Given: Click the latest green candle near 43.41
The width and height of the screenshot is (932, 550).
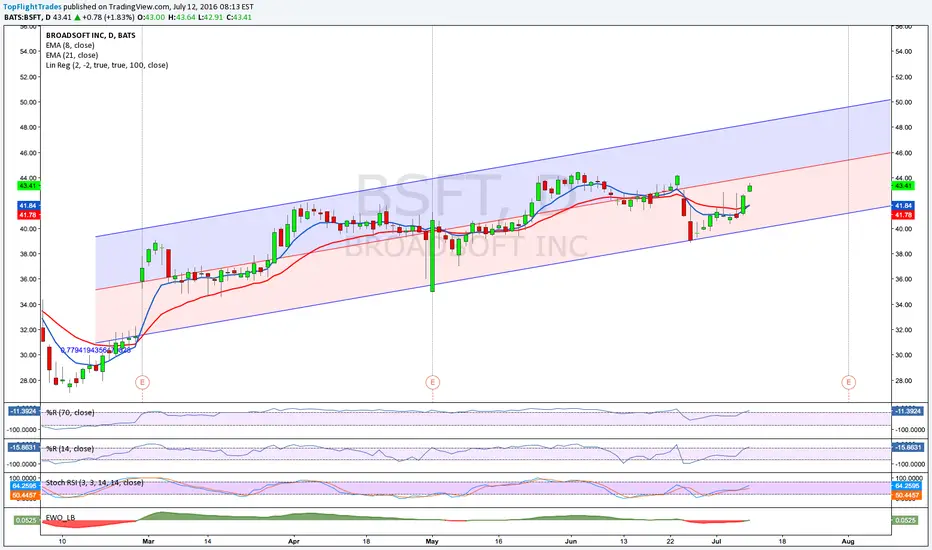Looking at the screenshot, I should [750, 188].
